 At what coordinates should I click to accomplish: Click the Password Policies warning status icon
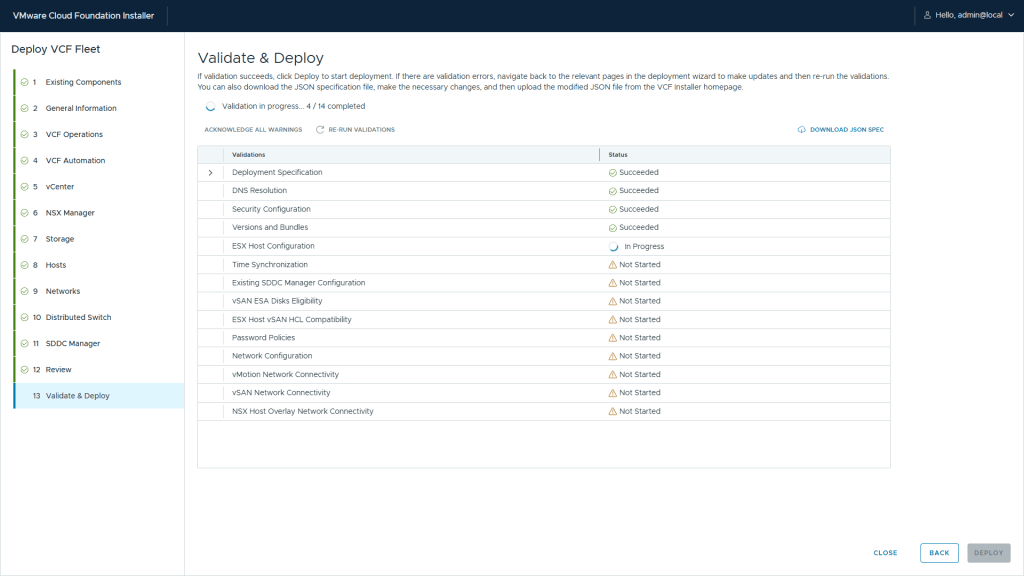click(x=612, y=338)
